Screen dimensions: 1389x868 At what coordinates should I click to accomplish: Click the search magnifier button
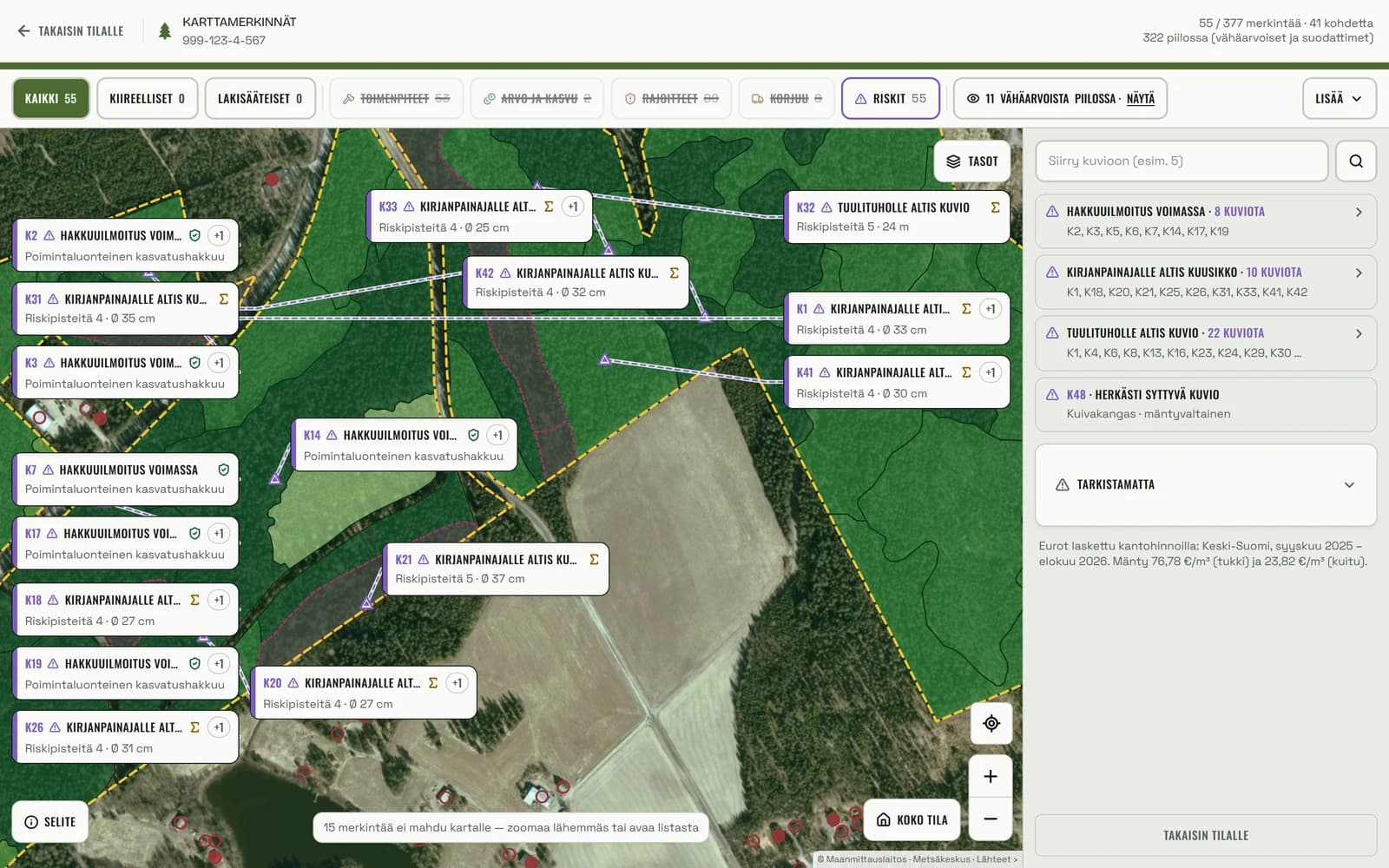click(x=1355, y=161)
